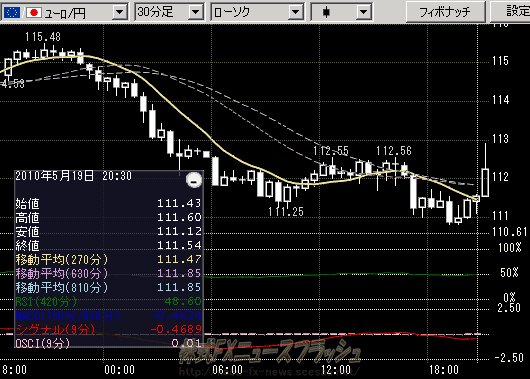
Task: Expand the candle style dropdown arrow
Action: 363,13
